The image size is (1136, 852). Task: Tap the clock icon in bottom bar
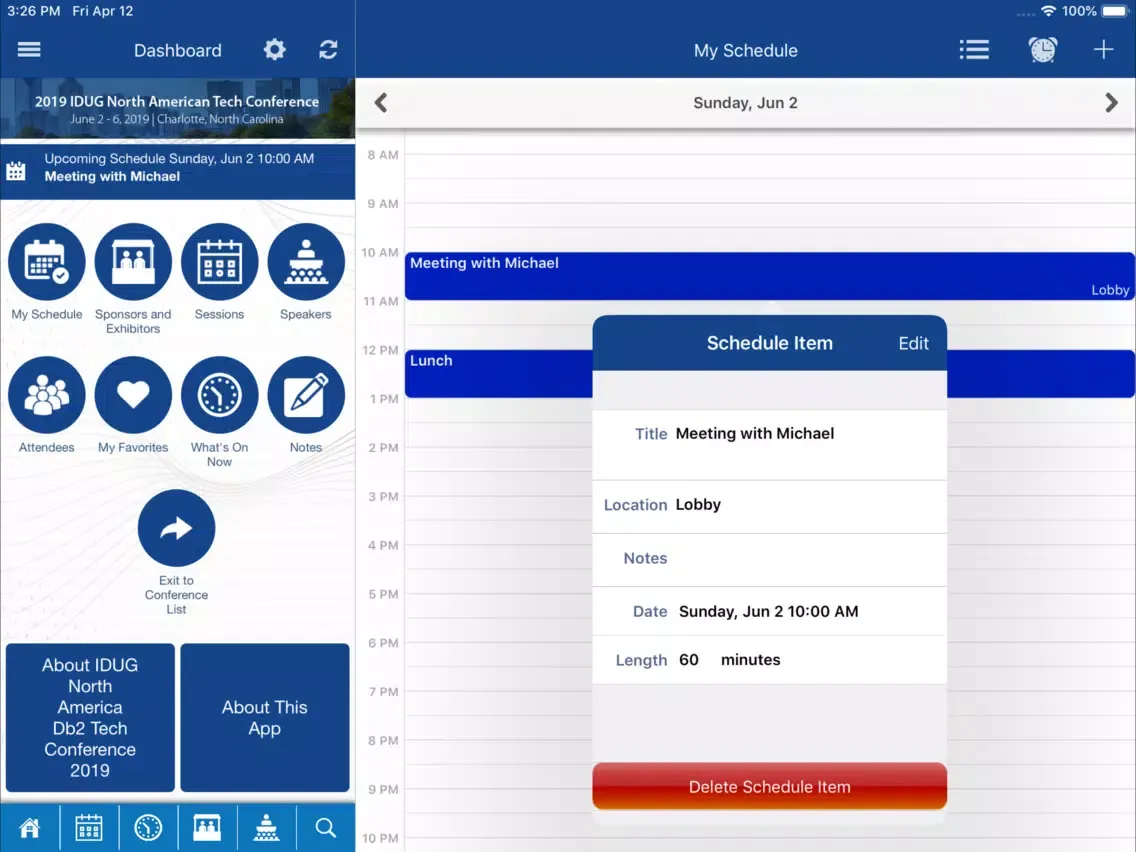(x=148, y=827)
